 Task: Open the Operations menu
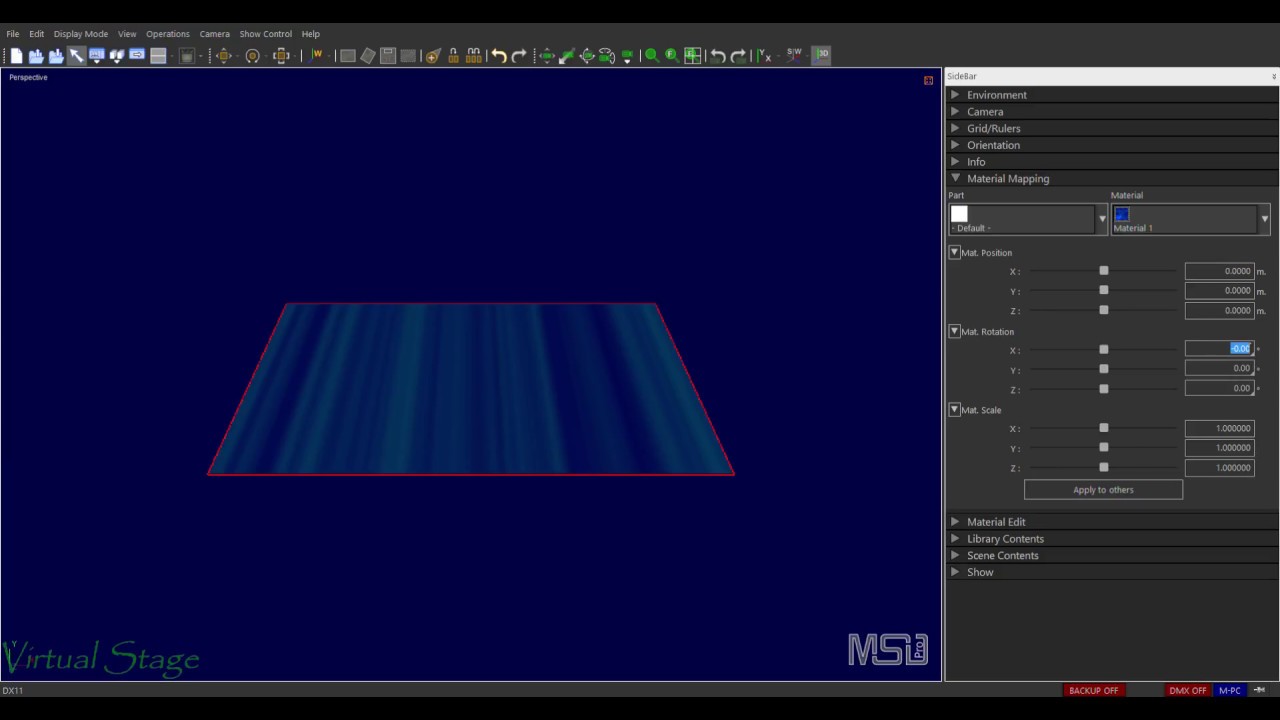click(168, 34)
